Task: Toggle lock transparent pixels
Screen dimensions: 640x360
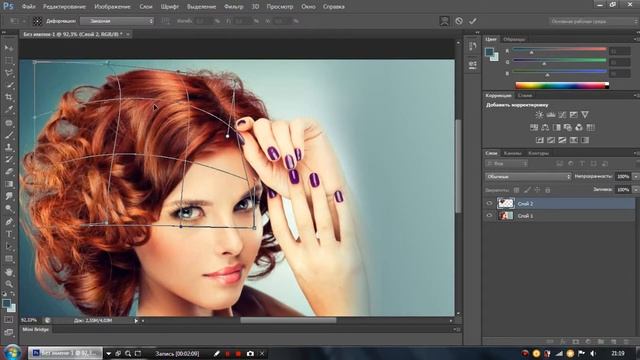Action: (516, 190)
